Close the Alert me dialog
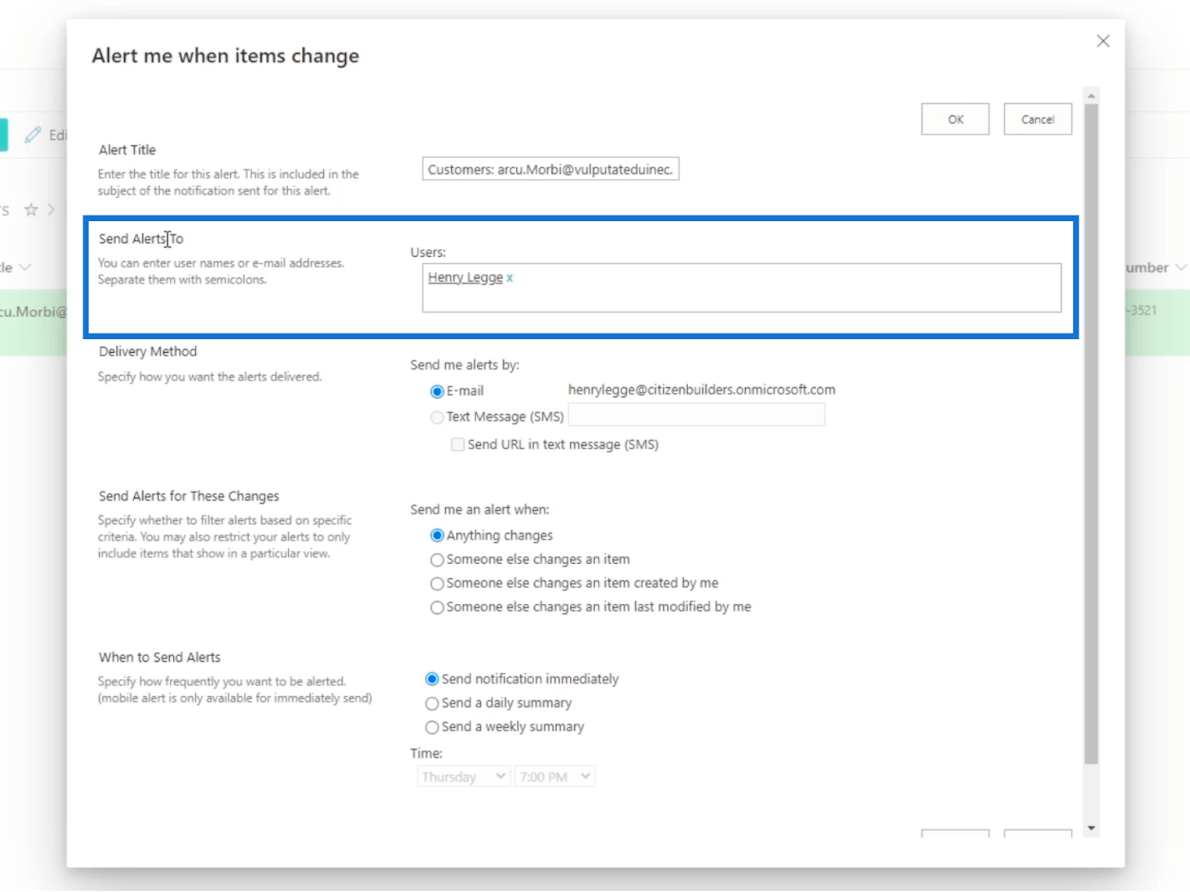Viewport: 1190px width, 892px height. point(1103,41)
